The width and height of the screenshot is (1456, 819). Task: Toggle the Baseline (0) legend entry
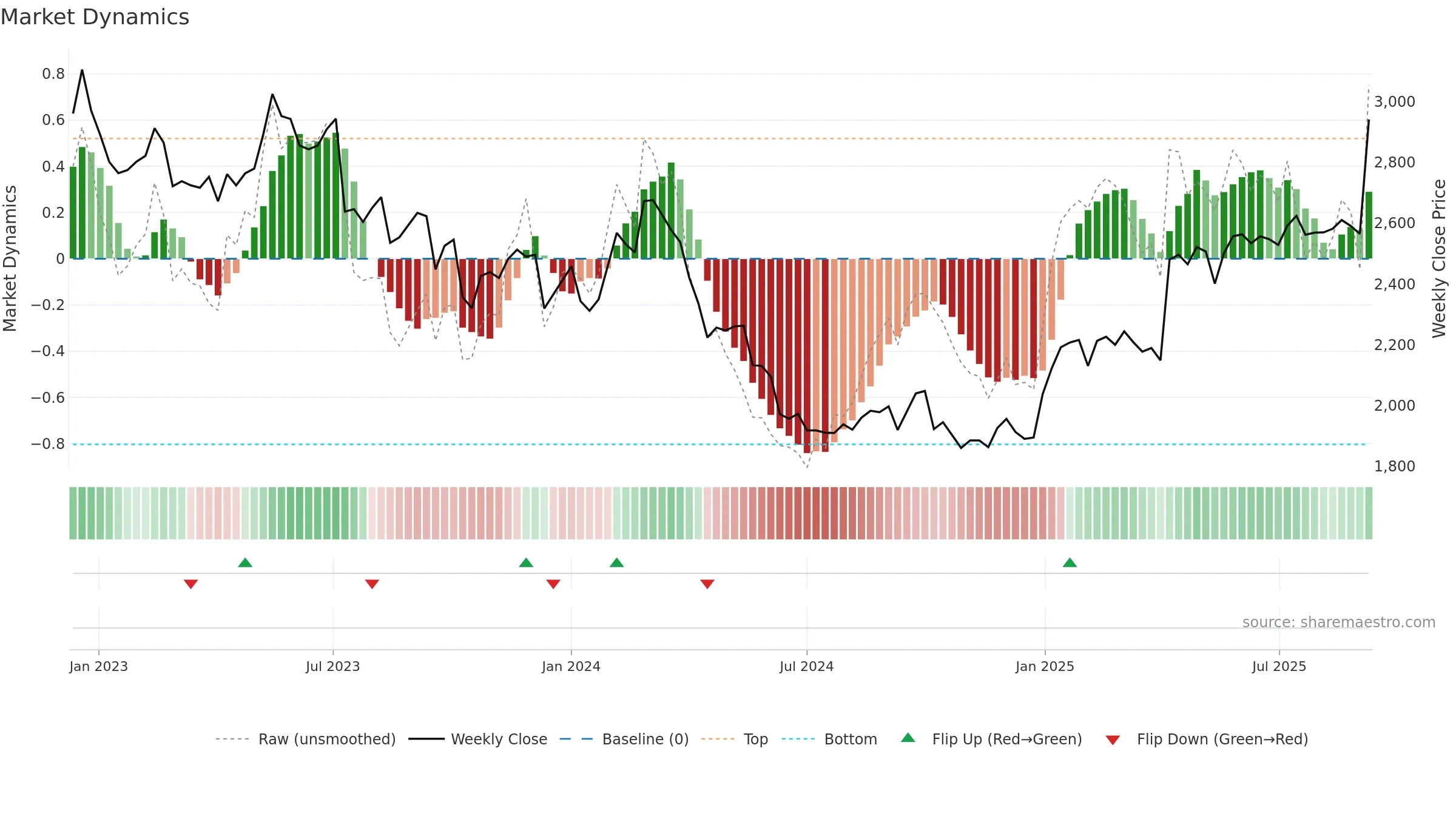[x=624, y=739]
